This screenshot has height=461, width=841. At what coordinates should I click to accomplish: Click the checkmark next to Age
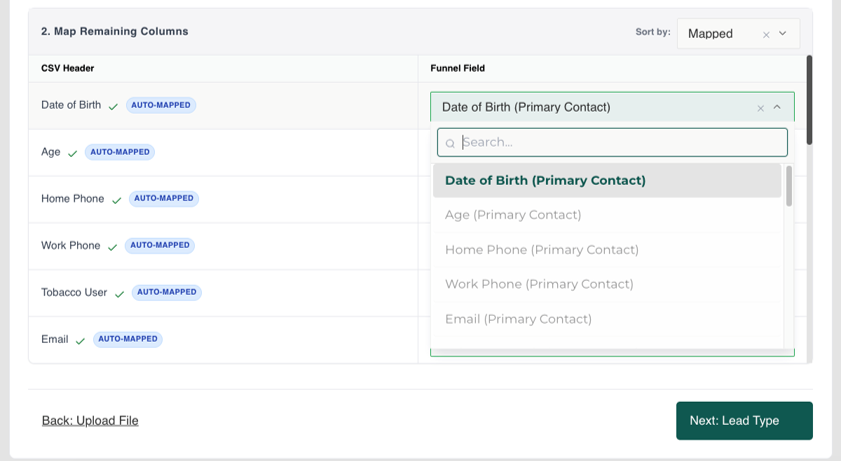point(72,154)
